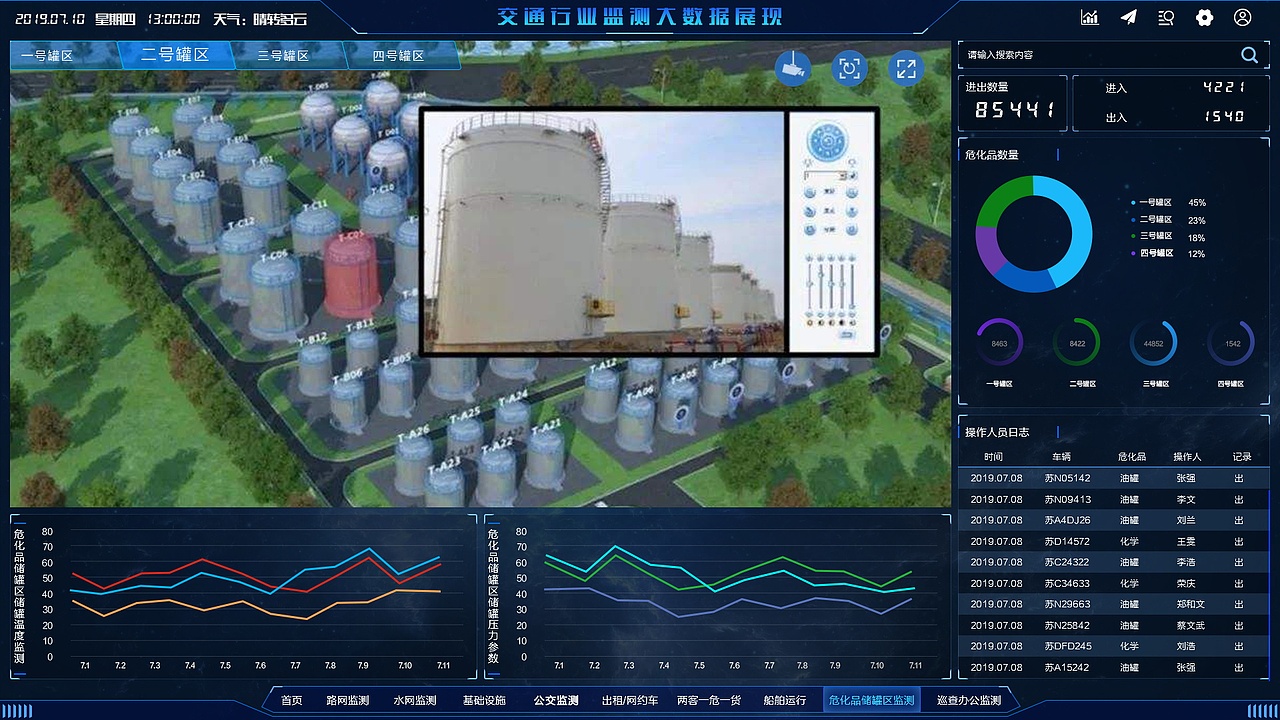
Task: Click log row with vehicle 苏DFD245
Action: tap(1113, 646)
